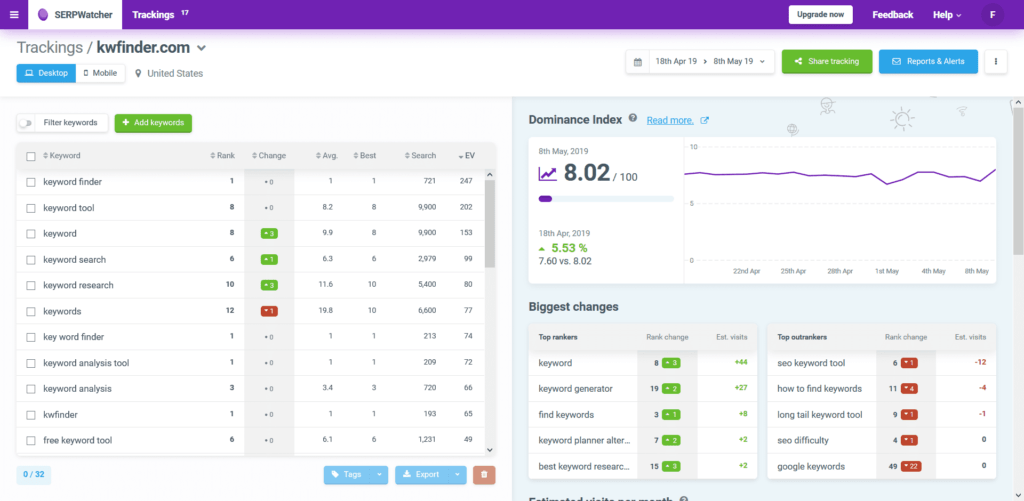Image resolution: width=1024 pixels, height=501 pixels.
Task: Click the SERPWatcher logo
Action: coord(74,15)
